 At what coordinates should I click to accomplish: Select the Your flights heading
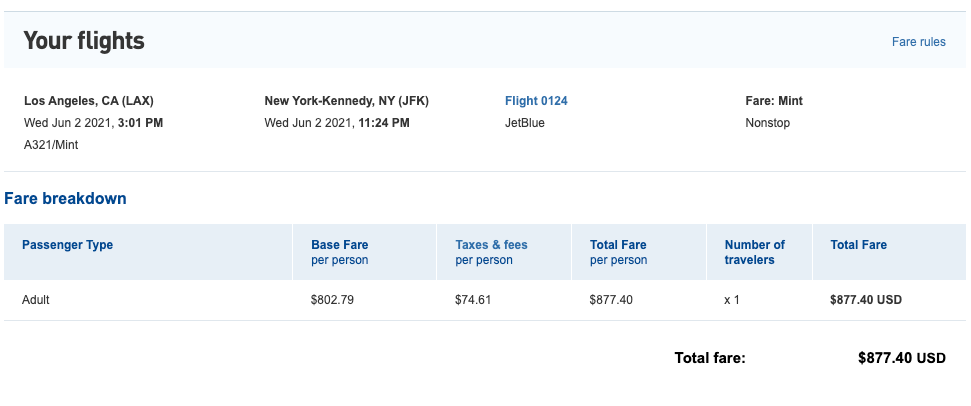click(x=84, y=41)
